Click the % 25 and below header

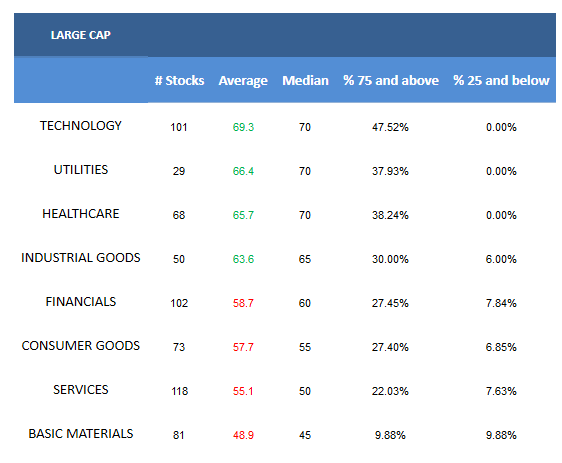click(x=501, y=80)
